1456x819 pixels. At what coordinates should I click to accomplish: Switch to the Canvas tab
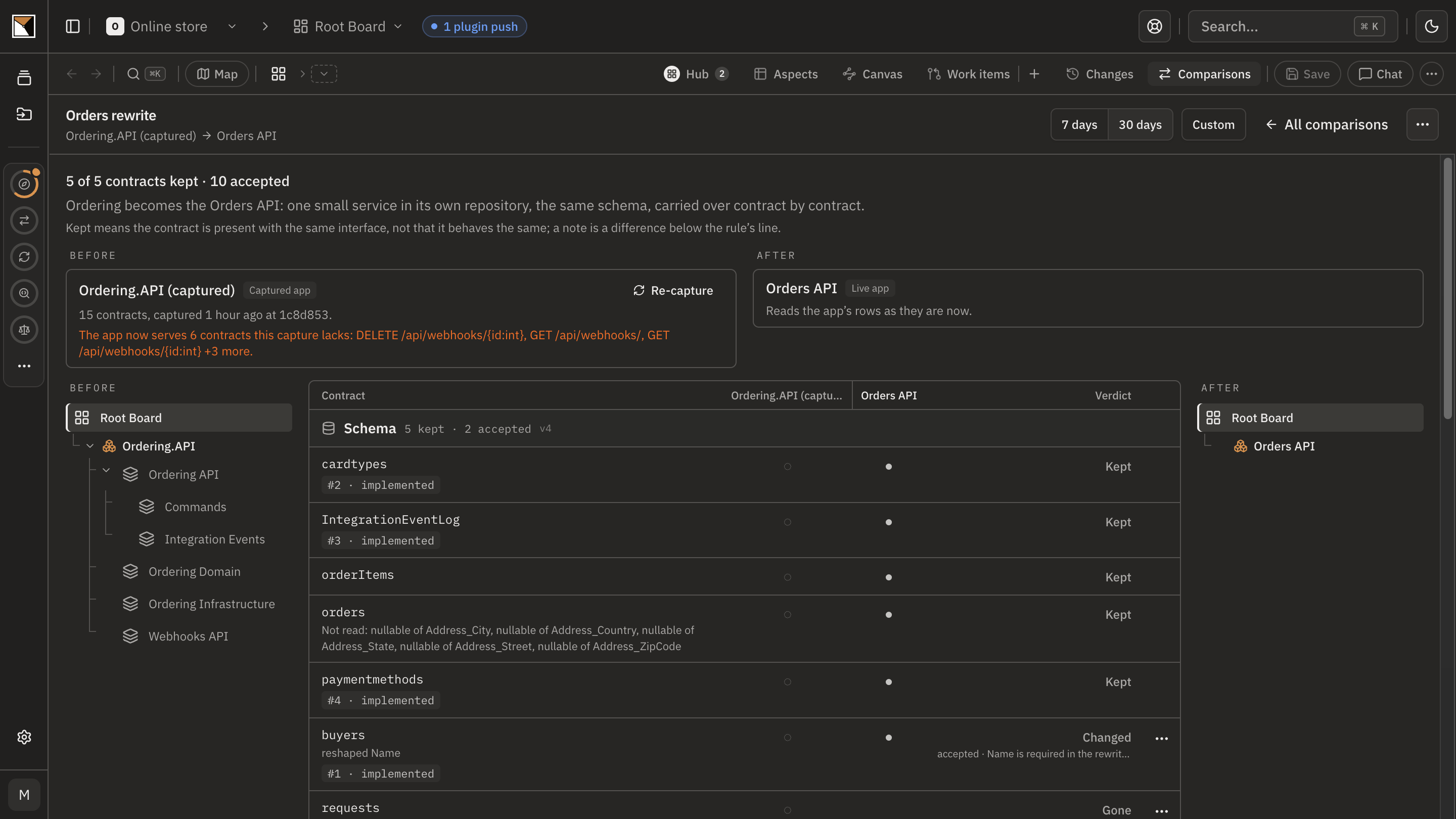pos(872,74)
